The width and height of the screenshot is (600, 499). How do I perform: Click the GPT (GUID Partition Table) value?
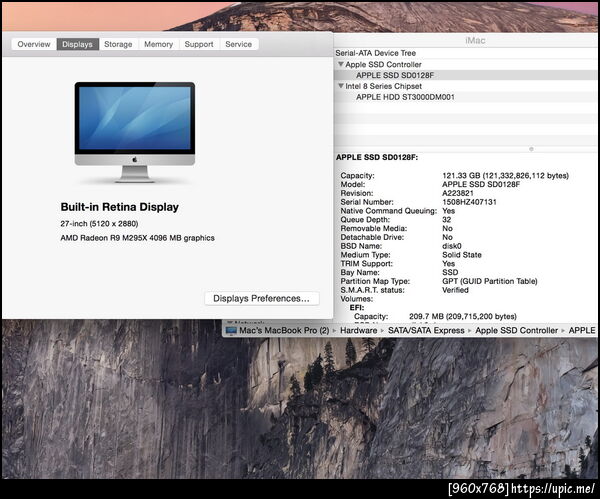[x=490, y=281]
